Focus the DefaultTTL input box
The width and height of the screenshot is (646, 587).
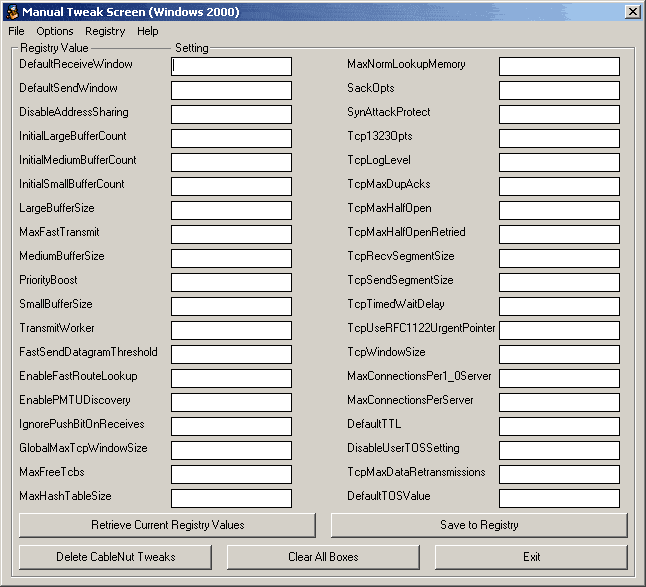[559, 426]
